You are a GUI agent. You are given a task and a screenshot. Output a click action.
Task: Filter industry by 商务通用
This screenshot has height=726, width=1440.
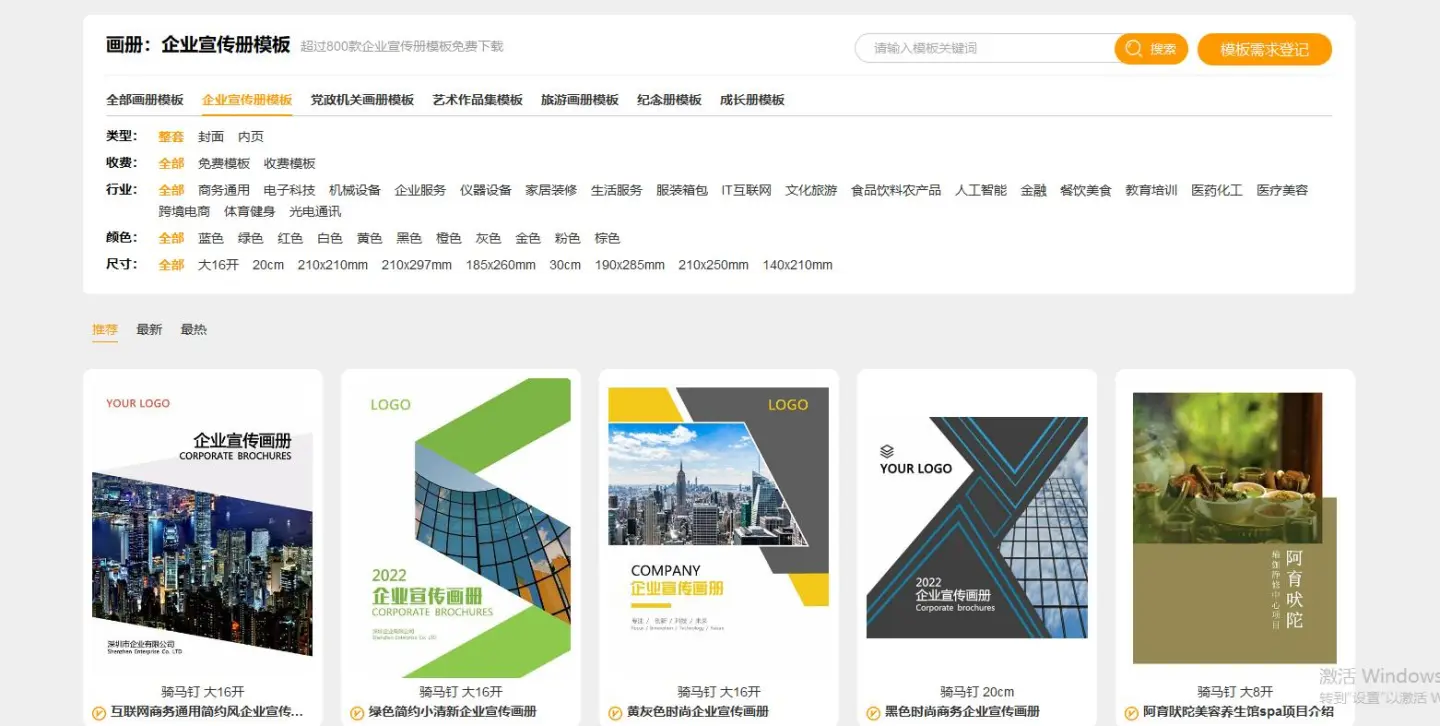[224, 190]
